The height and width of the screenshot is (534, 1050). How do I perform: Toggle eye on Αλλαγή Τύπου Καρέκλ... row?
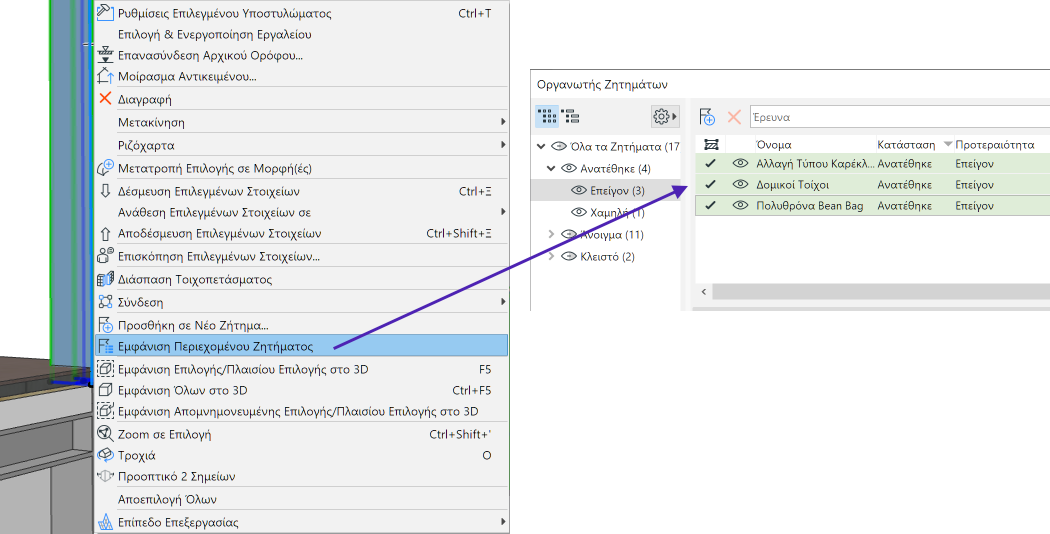740,163
